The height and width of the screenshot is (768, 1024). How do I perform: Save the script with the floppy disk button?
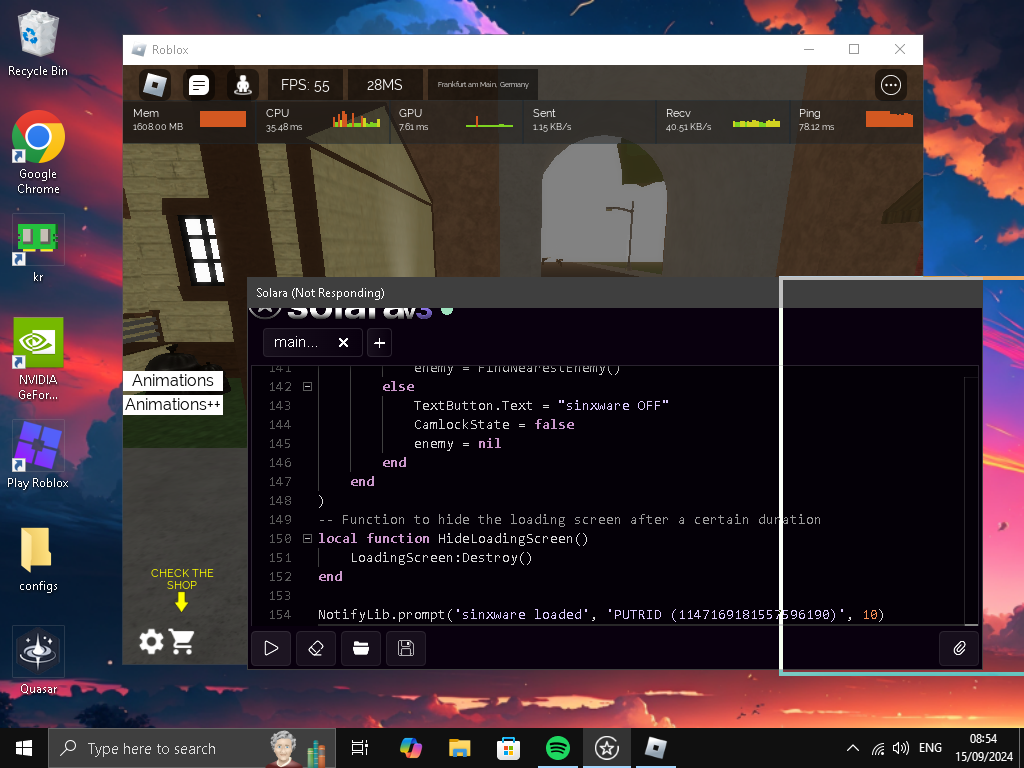406,648
